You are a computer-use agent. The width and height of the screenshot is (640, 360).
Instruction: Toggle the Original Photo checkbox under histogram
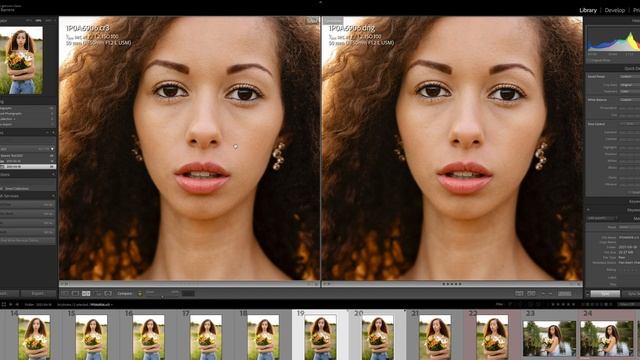[x=589, y=60]
